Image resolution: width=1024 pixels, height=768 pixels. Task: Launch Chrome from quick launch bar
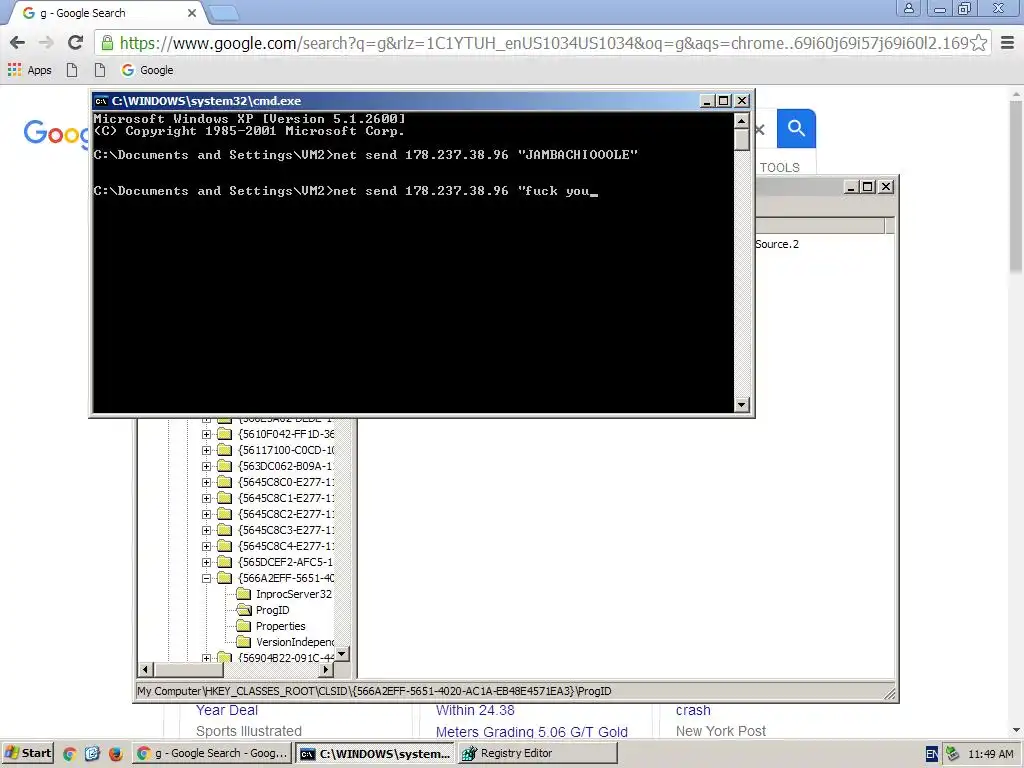69,754
